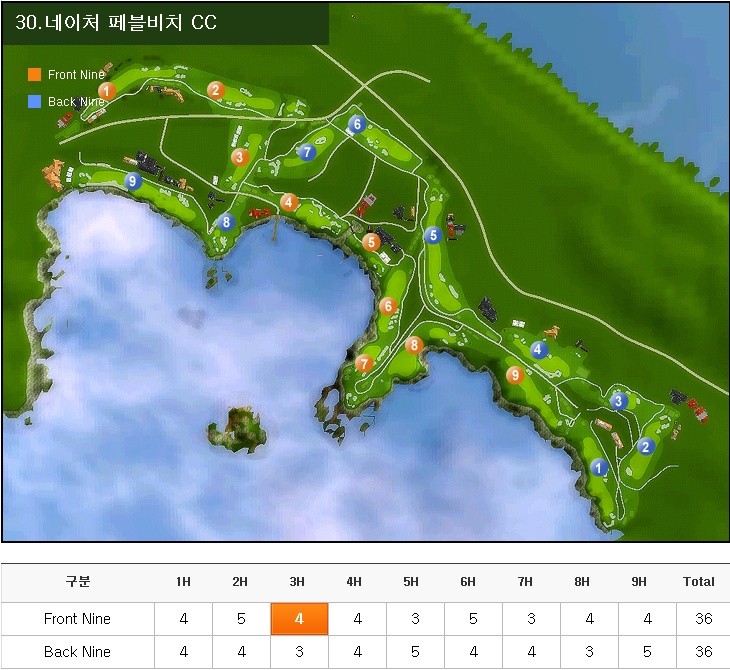Click the course title in the banner

point(116,23)
